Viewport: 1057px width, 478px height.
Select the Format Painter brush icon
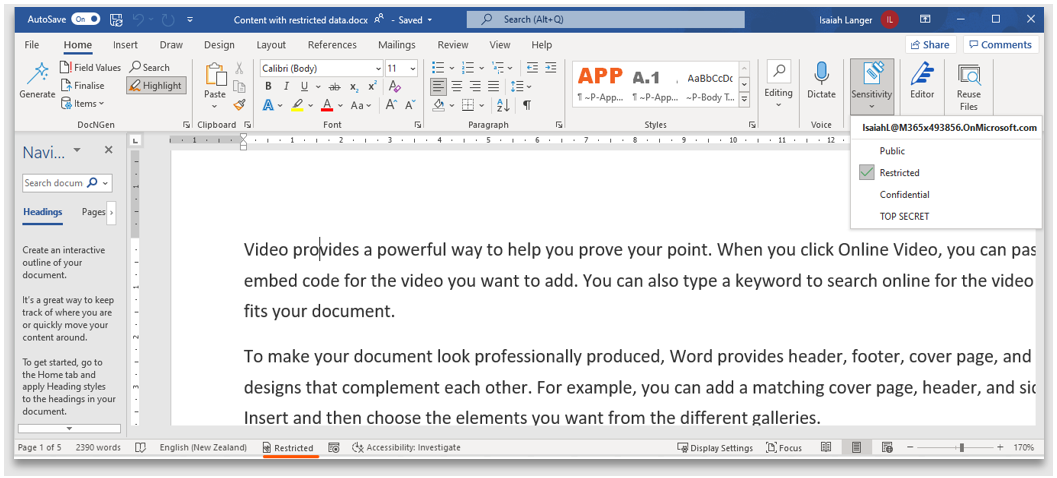[239, 104]
